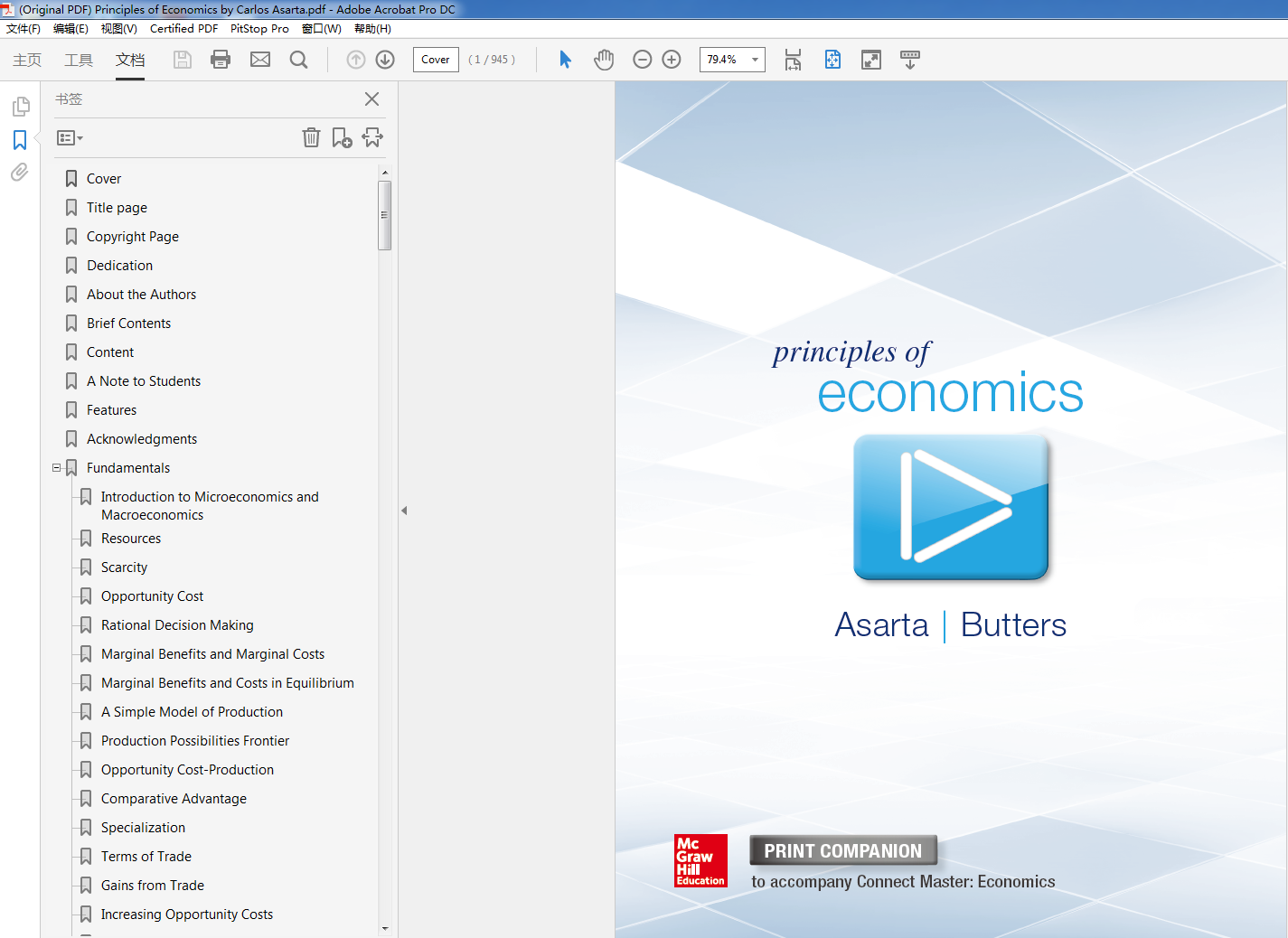Open the 编辑(E) menu
This screenshot has height=938, width=1288.
(71, 29)
